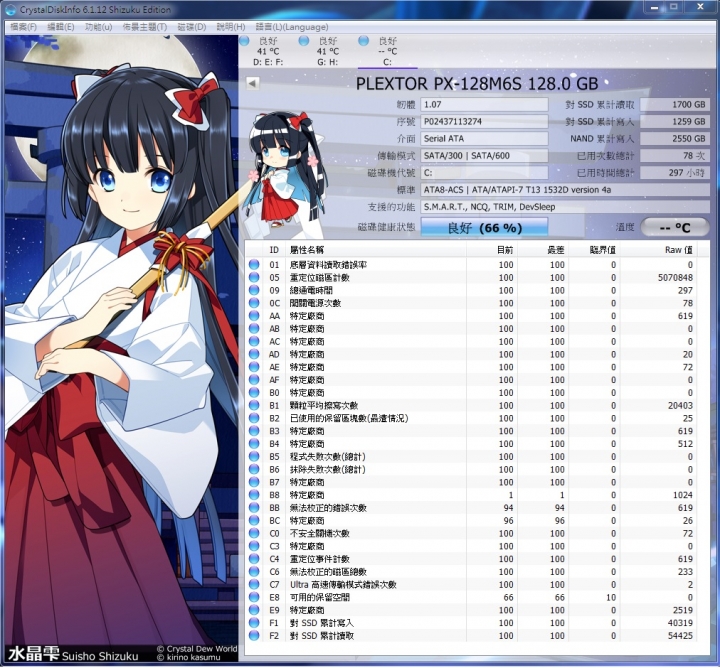Open the 佈景主題(T) menu
The height and width of the screenshot is (668, 720).
coord(145,27)
